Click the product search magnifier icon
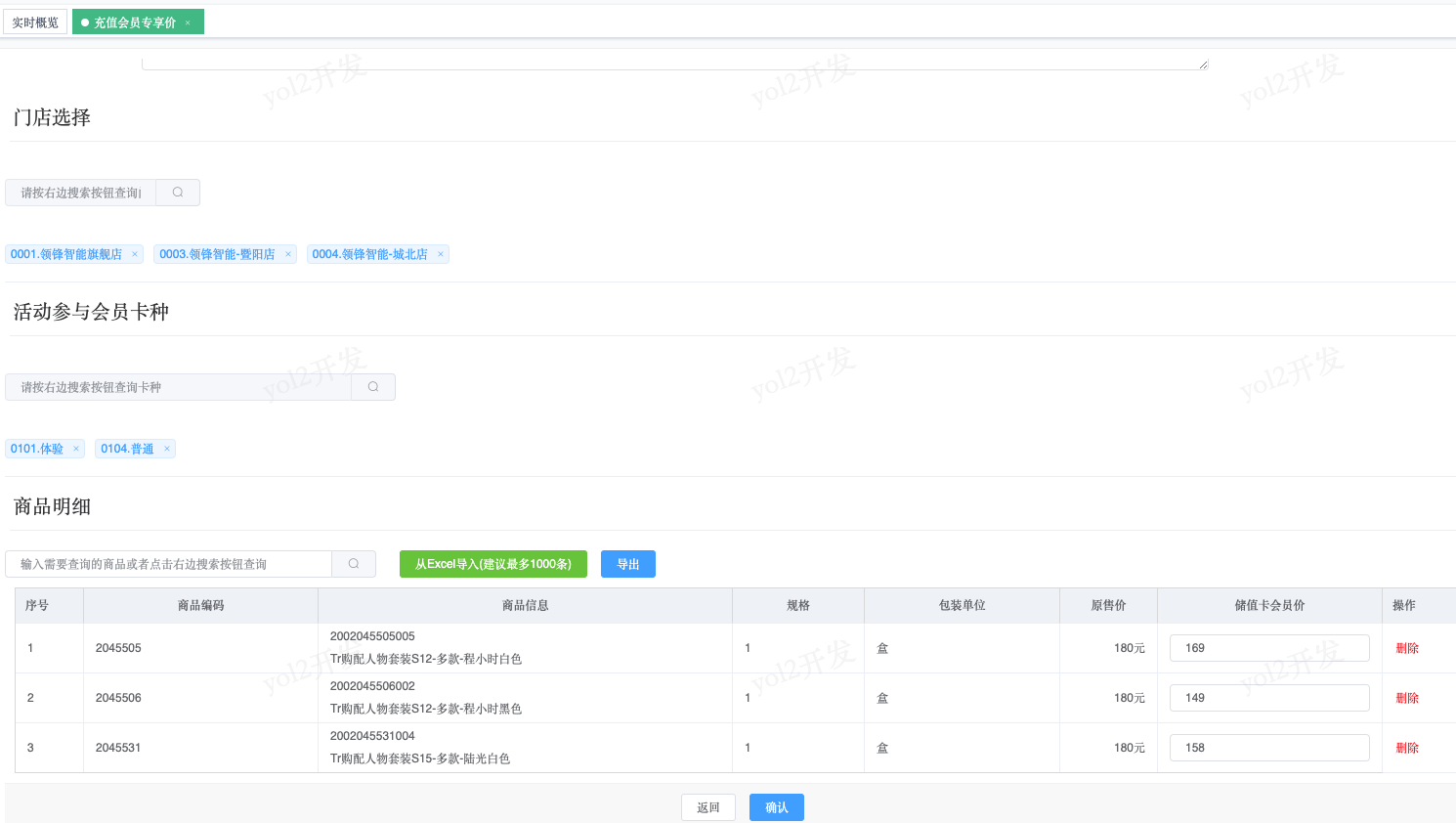1456x823 pixels. (x=354, y=564)
